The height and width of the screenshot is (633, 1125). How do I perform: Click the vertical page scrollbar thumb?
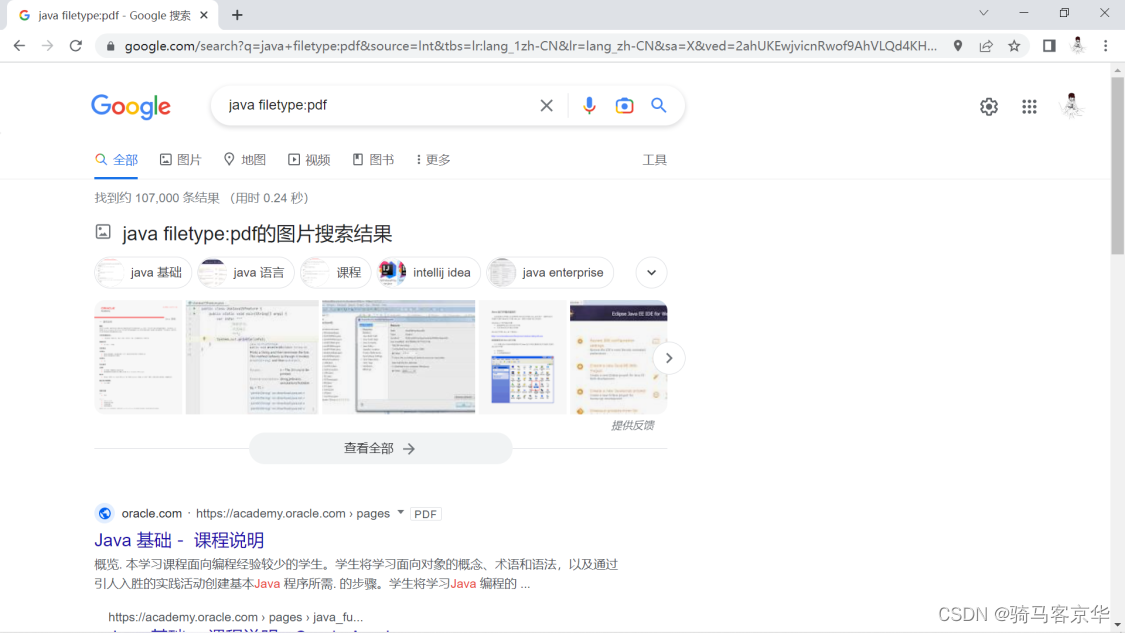[x=1117, y=165]
